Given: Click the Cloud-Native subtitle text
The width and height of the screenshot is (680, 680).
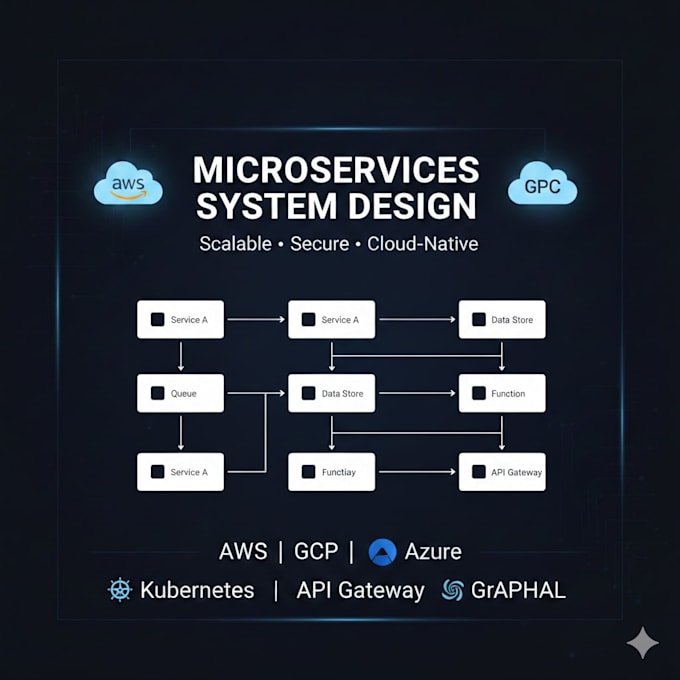Looking at the screenshot, I should click(423, 244).
